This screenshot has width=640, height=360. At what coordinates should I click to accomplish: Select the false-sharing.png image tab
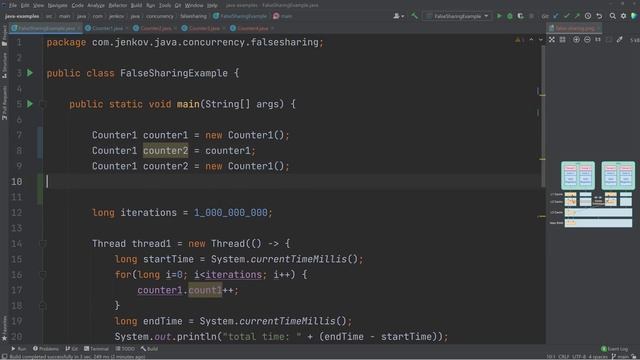(574, 28)
